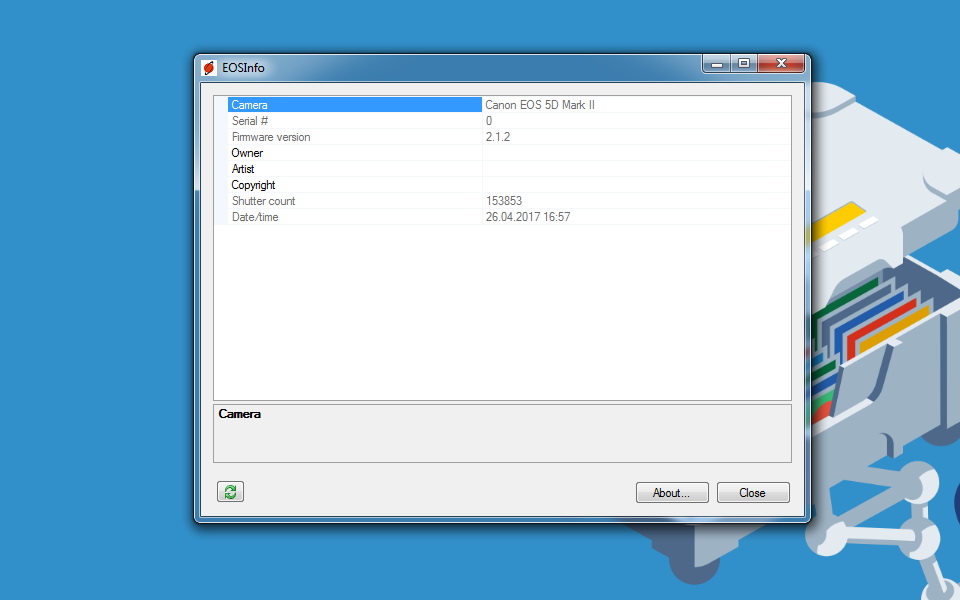Close EOSInfo with the red title bar X
The width and height of the screenshot is (960, 600).
pyautogui.click(x=781, y=64)
